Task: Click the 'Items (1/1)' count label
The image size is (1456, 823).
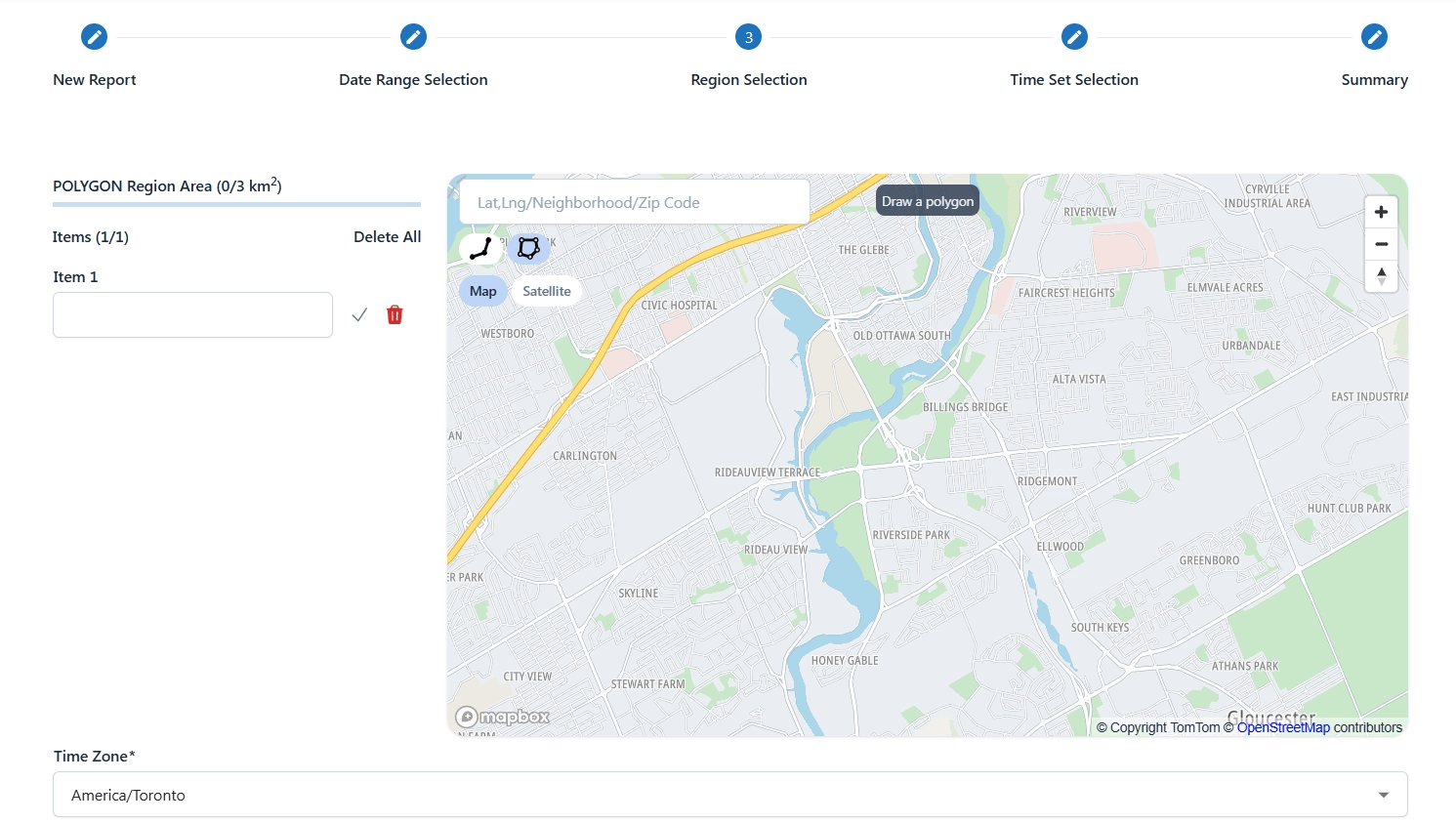Action: click(x=91, y=237)
